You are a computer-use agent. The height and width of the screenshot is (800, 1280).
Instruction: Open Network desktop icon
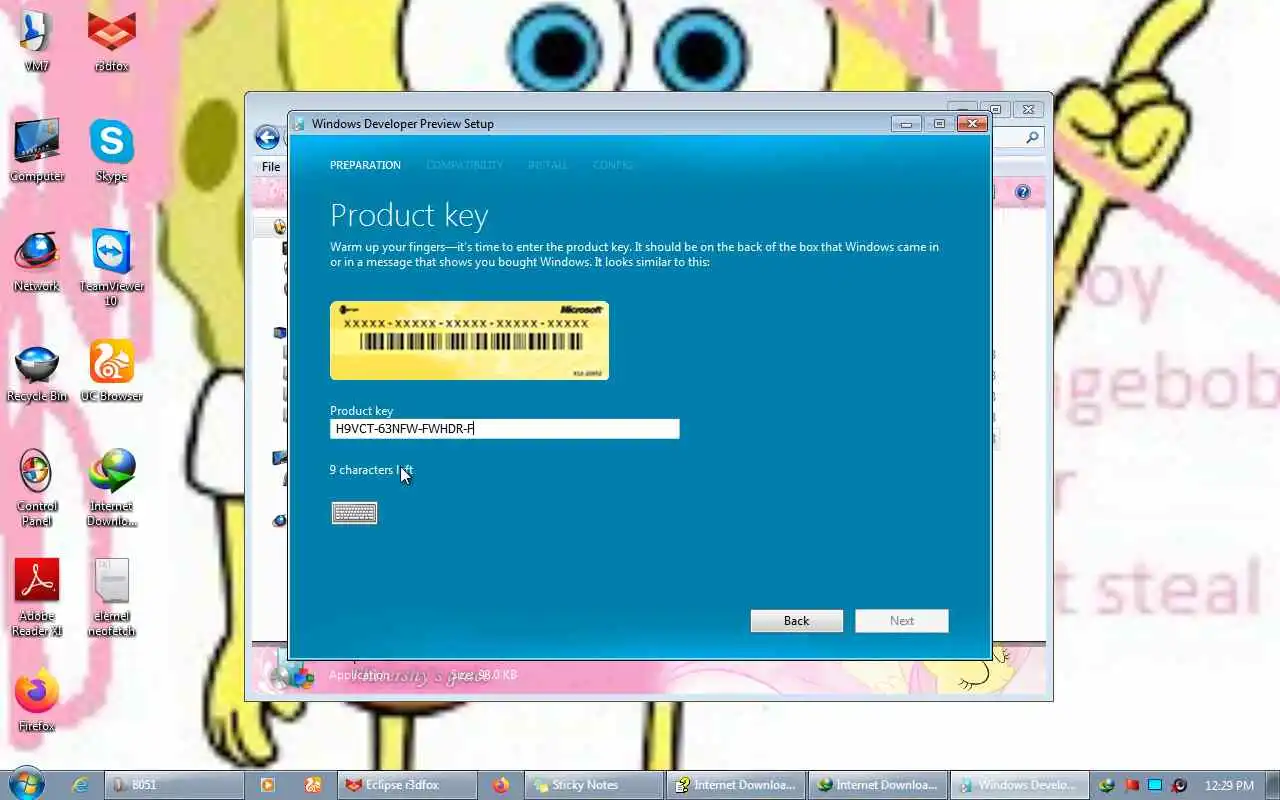coord(37,261)
